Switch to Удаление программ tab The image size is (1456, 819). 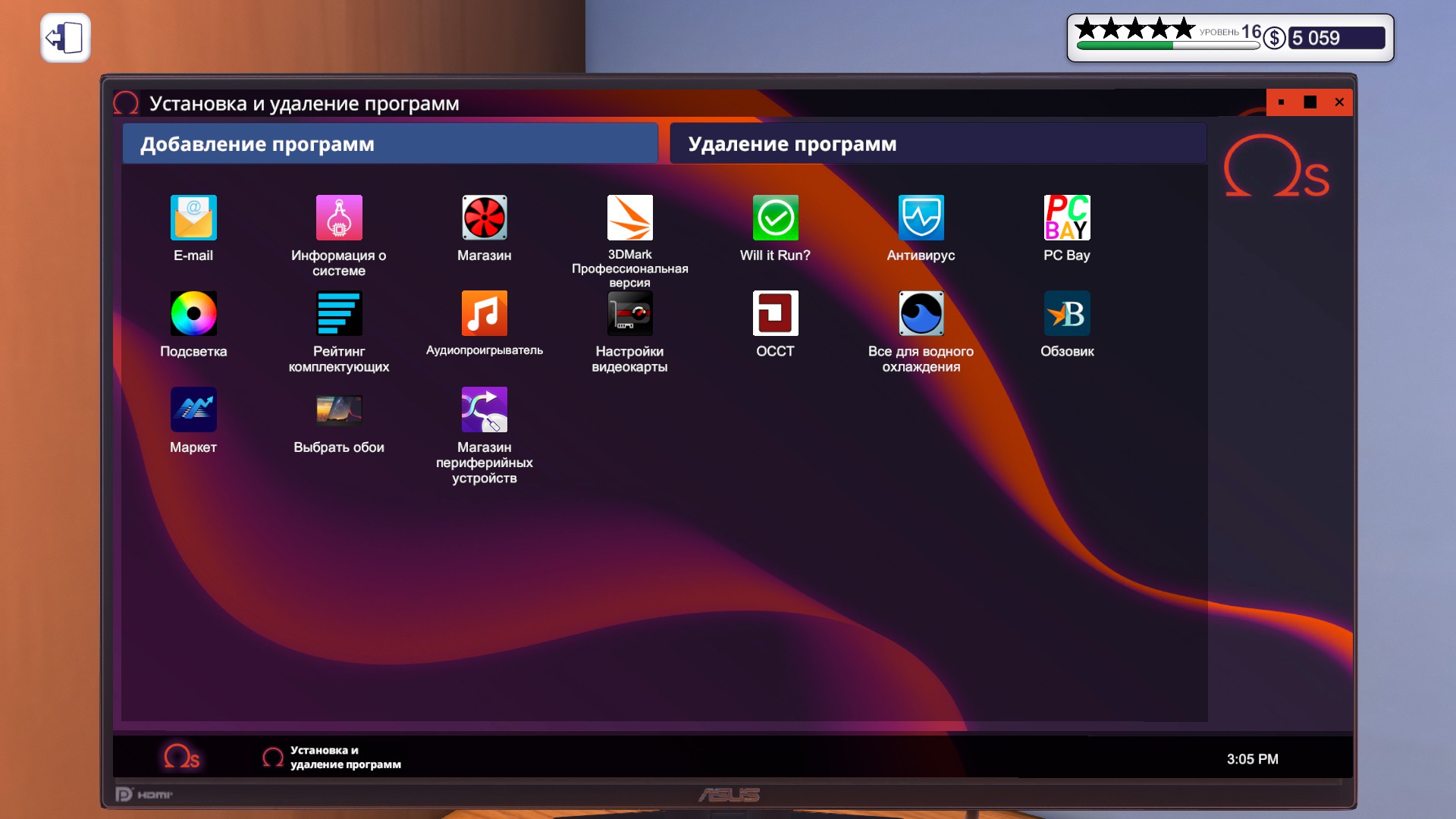point(937,144)
